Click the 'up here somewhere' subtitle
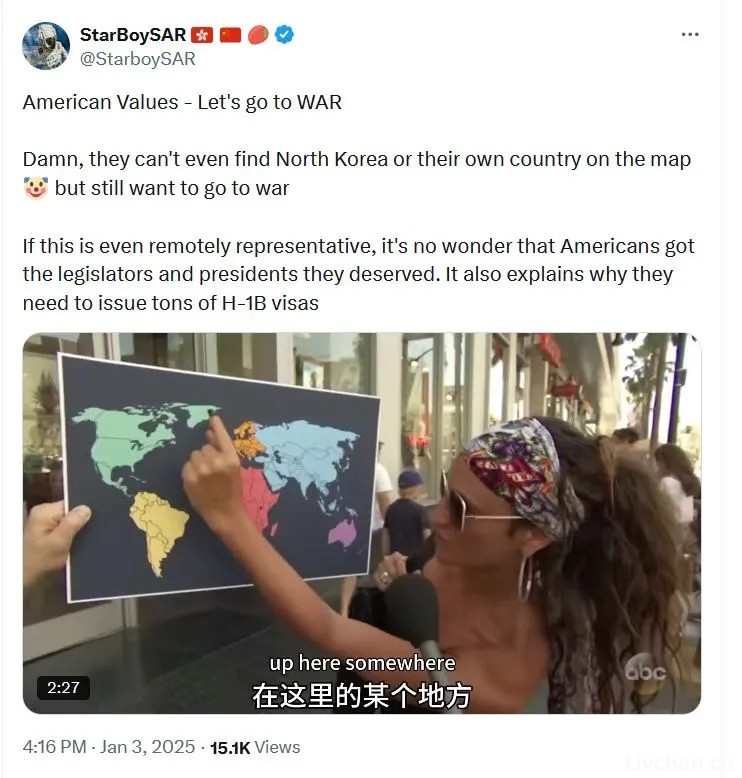 point(362,663)
